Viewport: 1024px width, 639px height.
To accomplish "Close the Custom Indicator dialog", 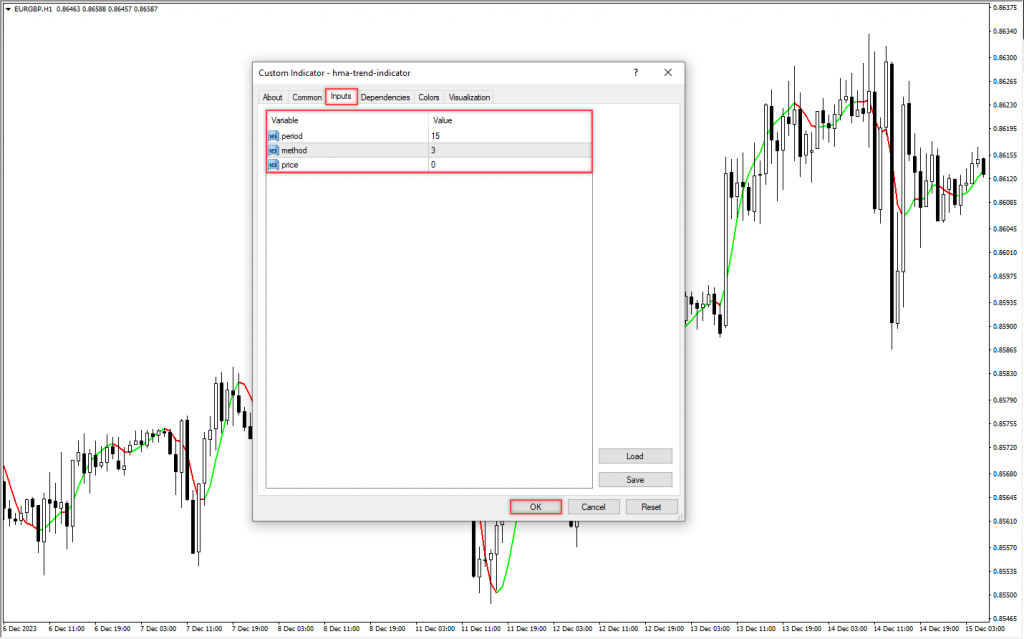I will tap(667, 73).
